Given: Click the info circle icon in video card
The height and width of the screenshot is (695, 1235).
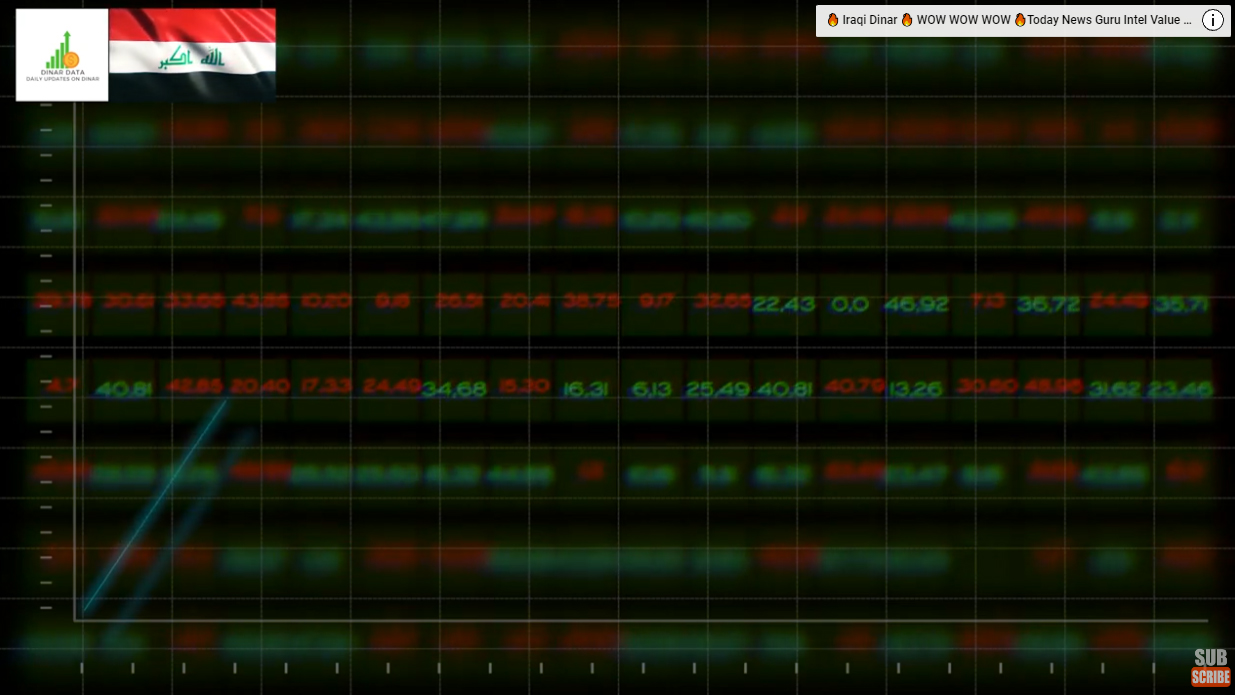Looking at the screenshot, I should (1212, 20).
